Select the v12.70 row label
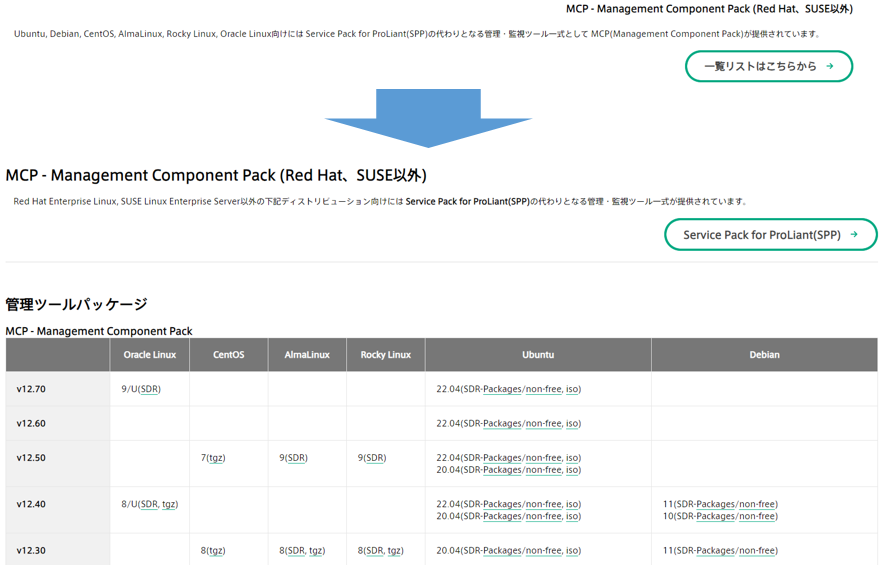The height and width of the screenshot is (569, 887). tap(31, 389)
